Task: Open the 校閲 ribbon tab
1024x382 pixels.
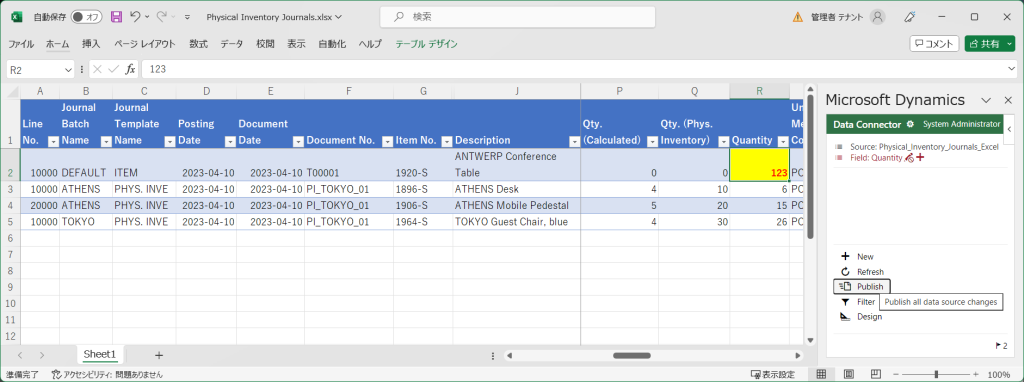Action: pos(265,44)
